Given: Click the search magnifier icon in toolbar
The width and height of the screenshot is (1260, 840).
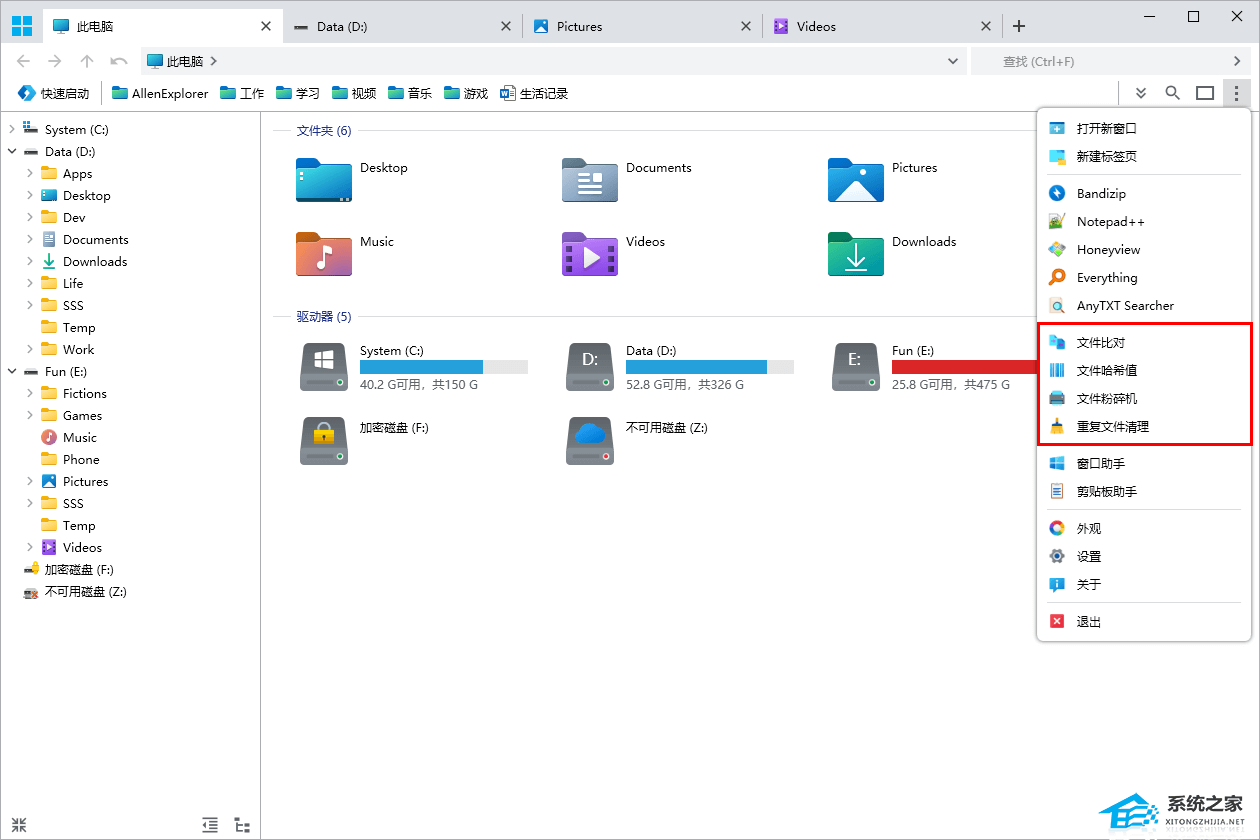Looking at the screenshot, I should click(x=1172, y=93).
